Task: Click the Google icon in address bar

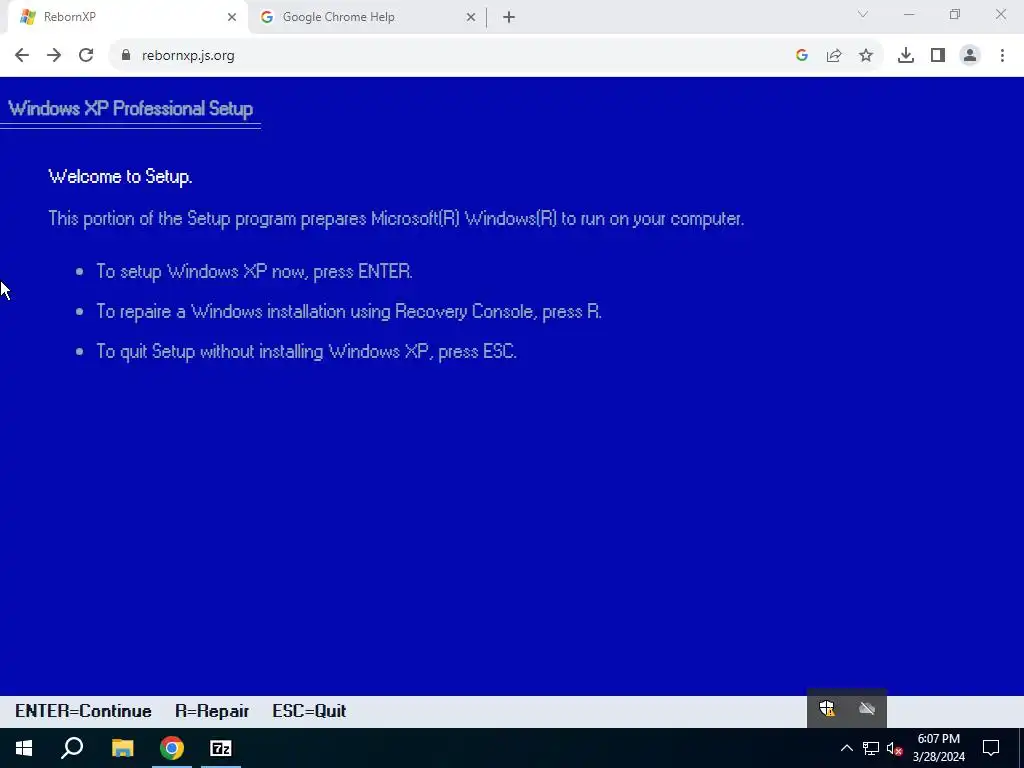Action: tap(802, 55)
